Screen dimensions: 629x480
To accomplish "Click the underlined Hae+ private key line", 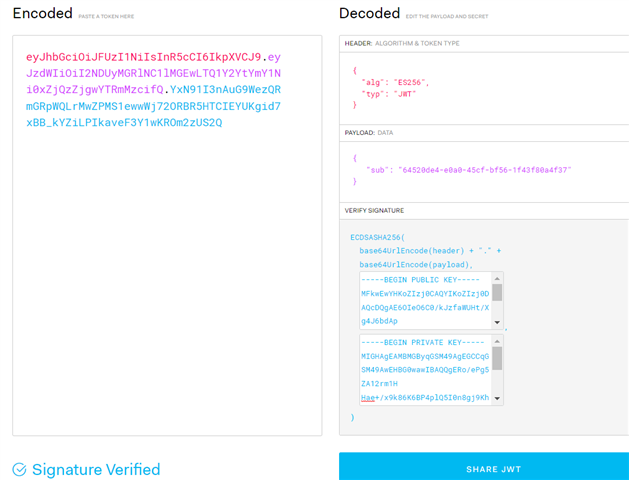I will 425,398.
